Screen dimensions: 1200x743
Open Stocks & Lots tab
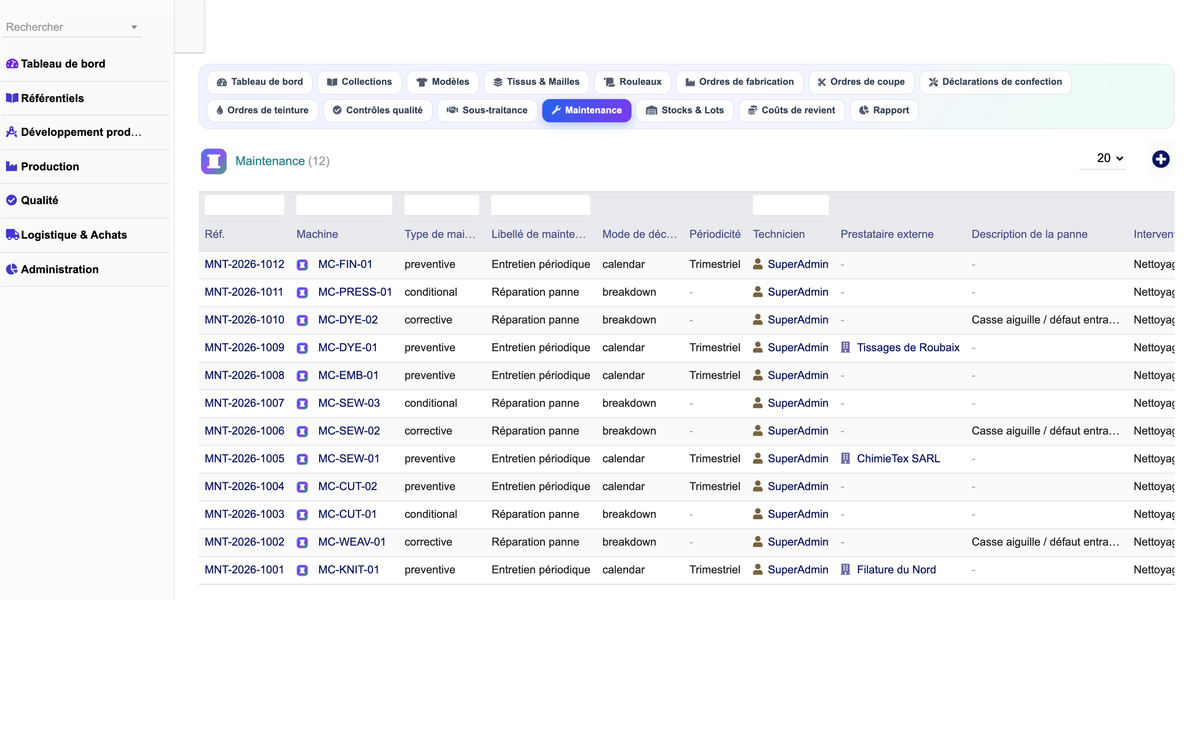tap(685, 110)
